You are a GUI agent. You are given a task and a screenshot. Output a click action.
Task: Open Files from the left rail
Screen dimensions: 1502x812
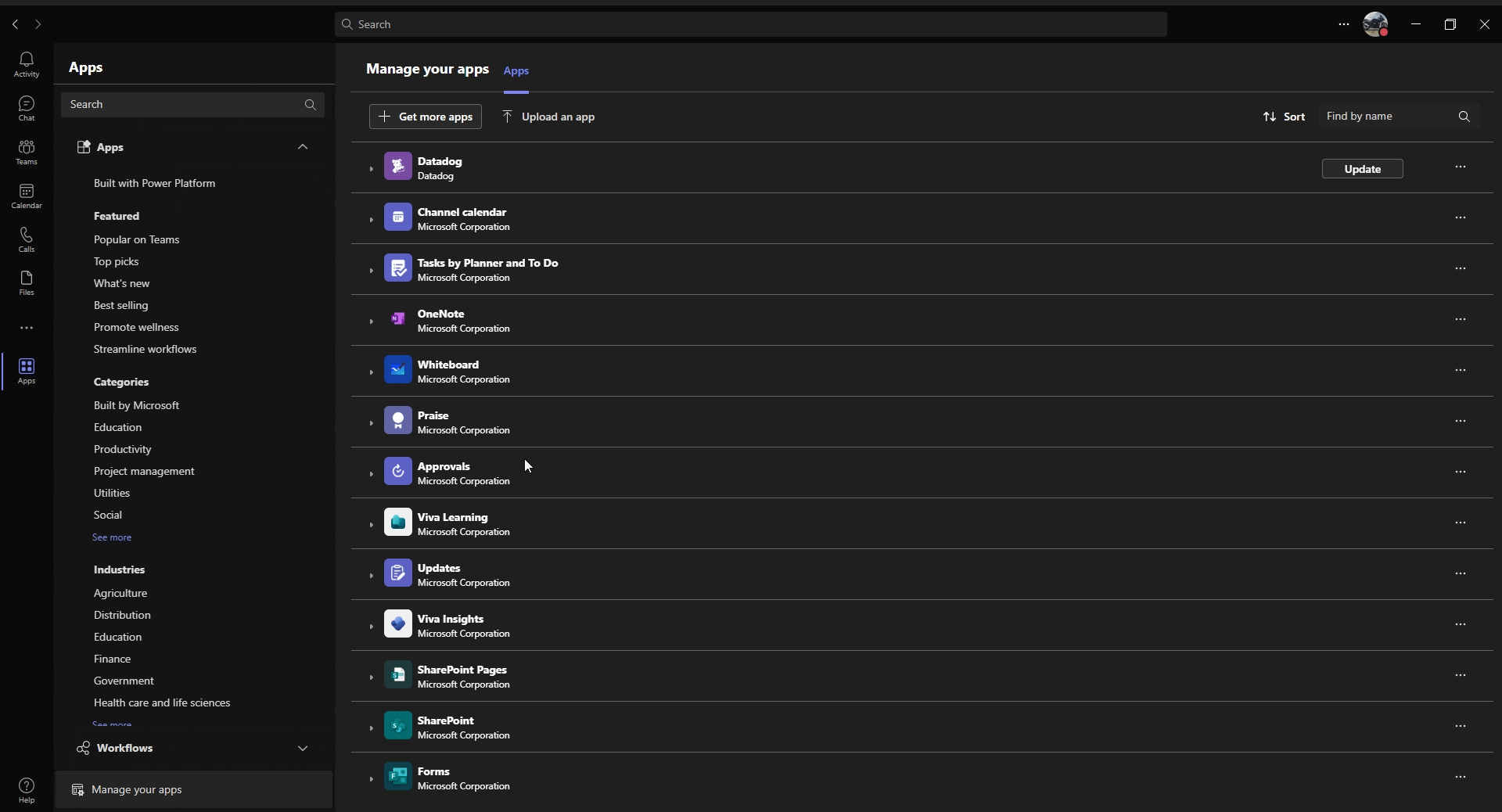click(27, 283)
